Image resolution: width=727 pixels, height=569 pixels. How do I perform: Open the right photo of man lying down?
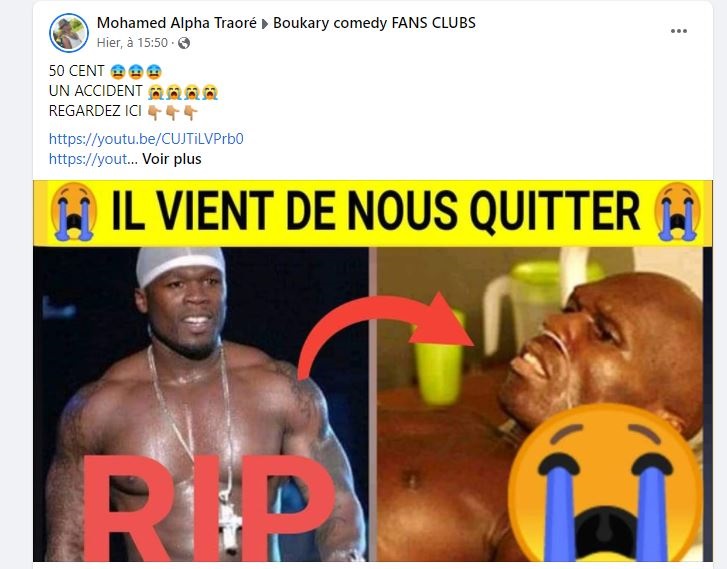(x=541, y=404)
